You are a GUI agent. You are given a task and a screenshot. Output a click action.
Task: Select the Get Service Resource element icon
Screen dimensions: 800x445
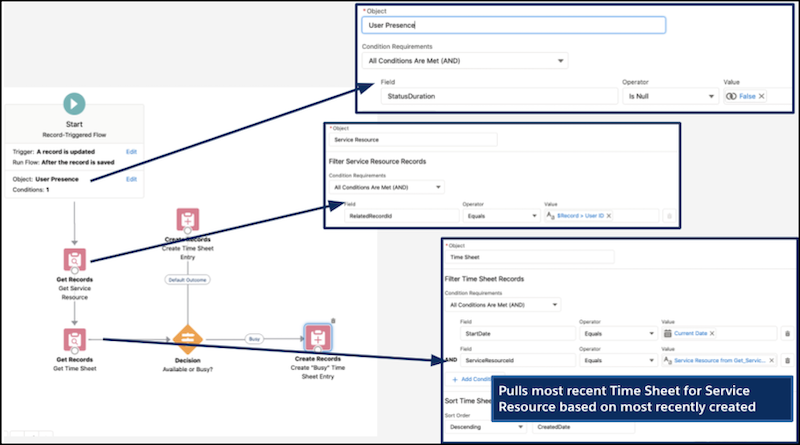point(74,259)
